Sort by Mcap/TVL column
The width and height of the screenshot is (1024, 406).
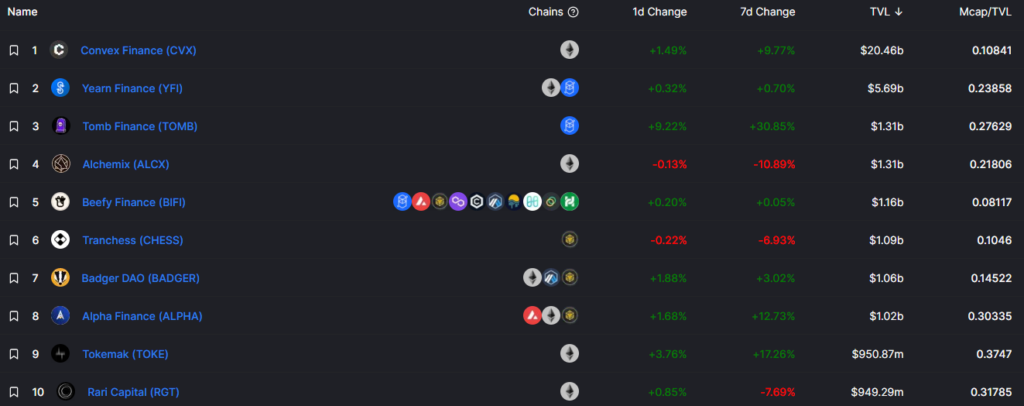(983, 13)
